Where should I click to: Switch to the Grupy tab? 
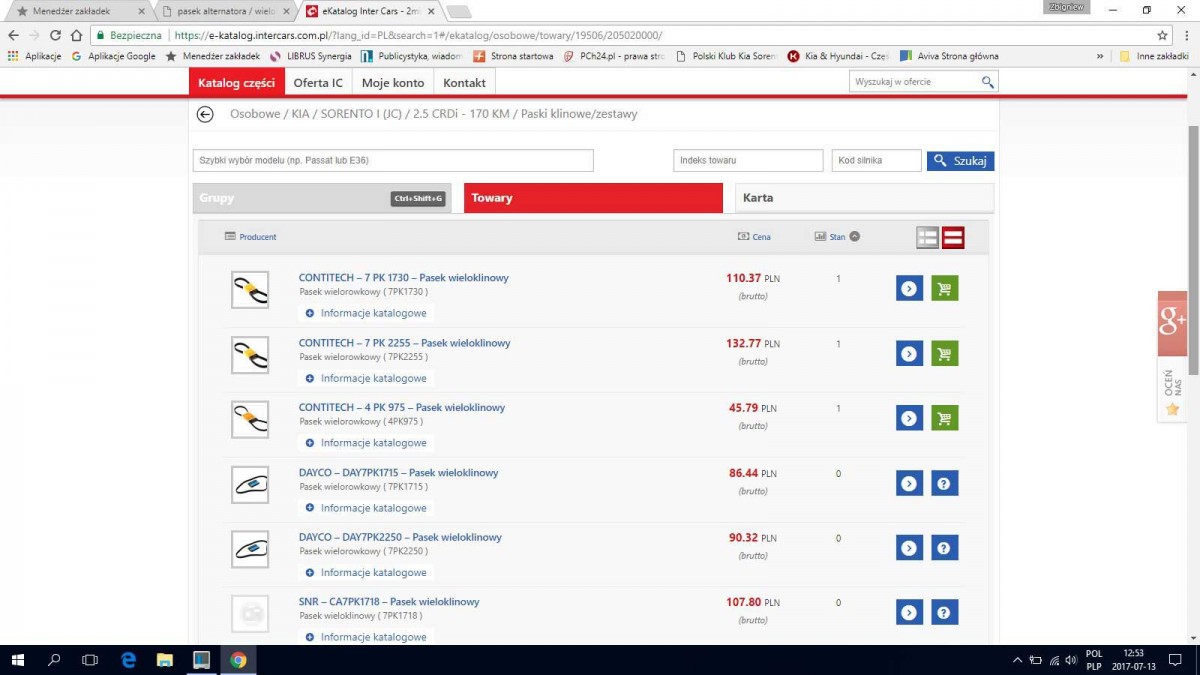pyautogui.click(x=321, y=198)
